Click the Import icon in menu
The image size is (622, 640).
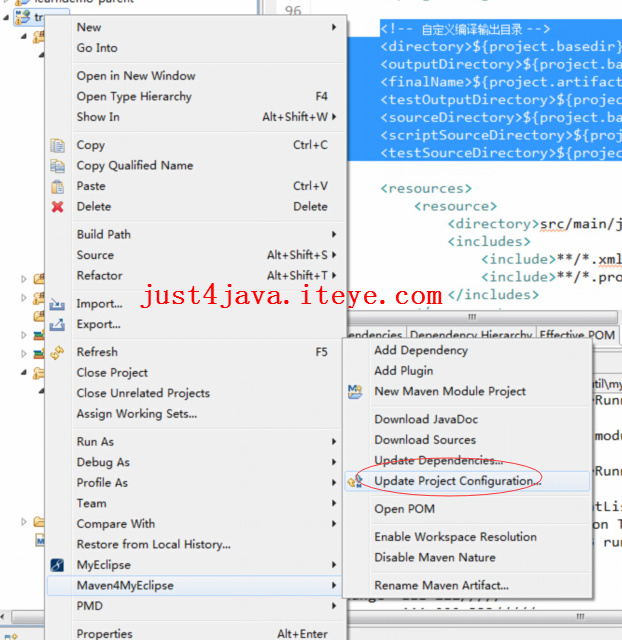58,304
